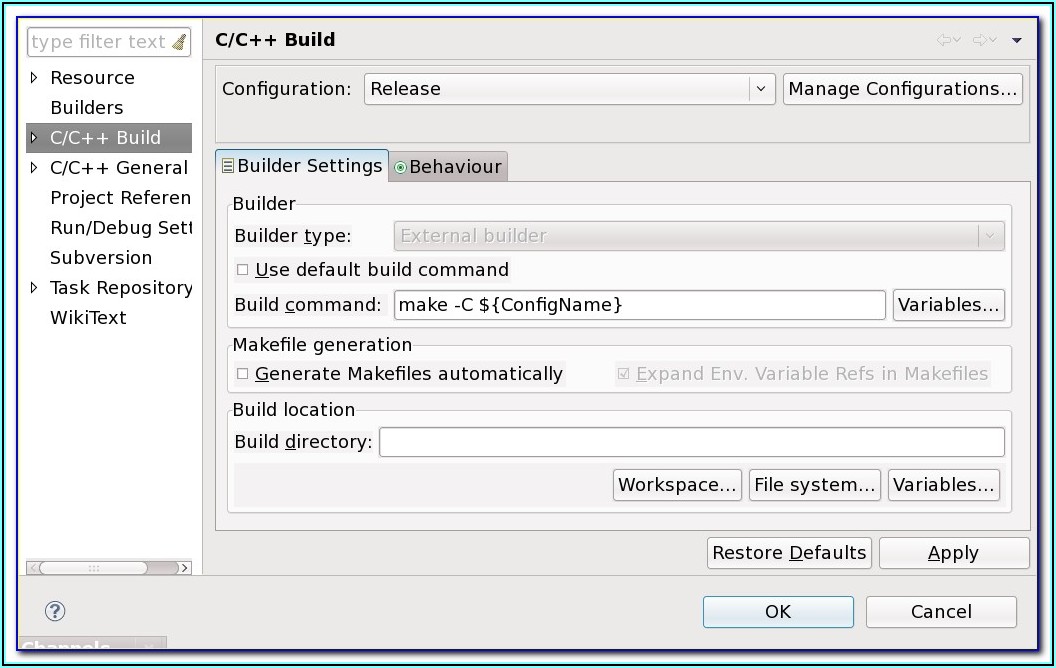Expand the Task Repository tree node
Viewport: 1056px width, 668px height.
[x=34, y=288]
